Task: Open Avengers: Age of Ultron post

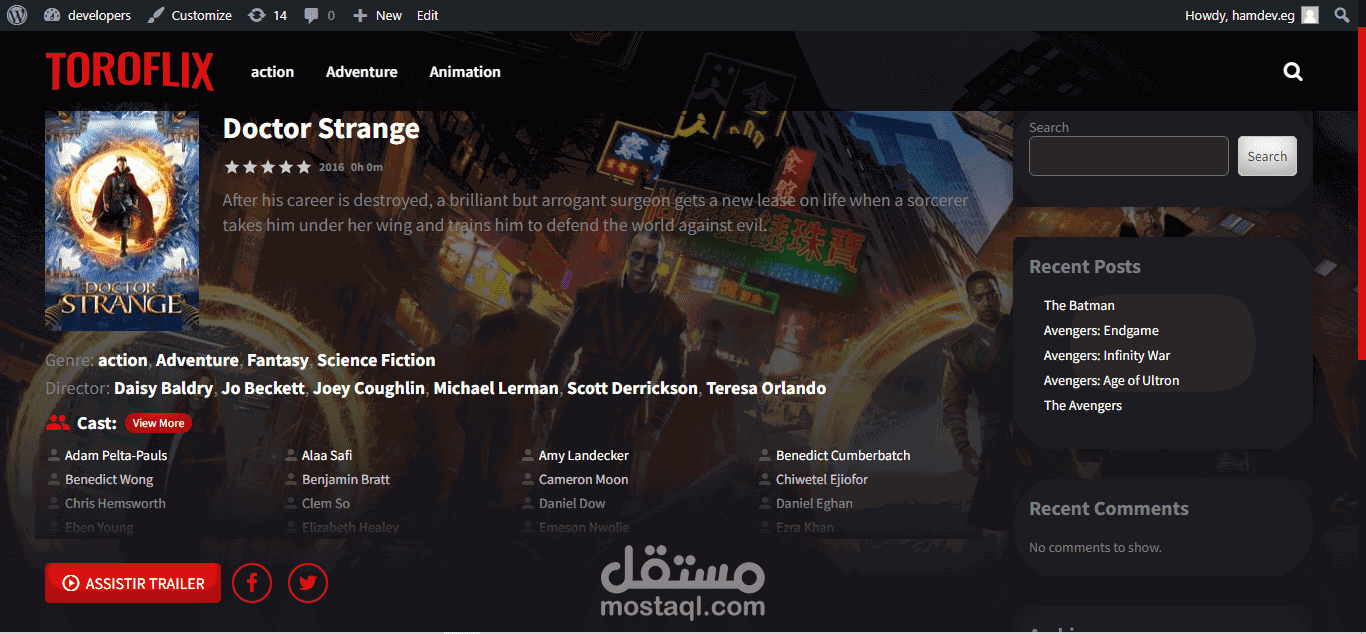Action: pyautogui.click(x=1111, y=381)
